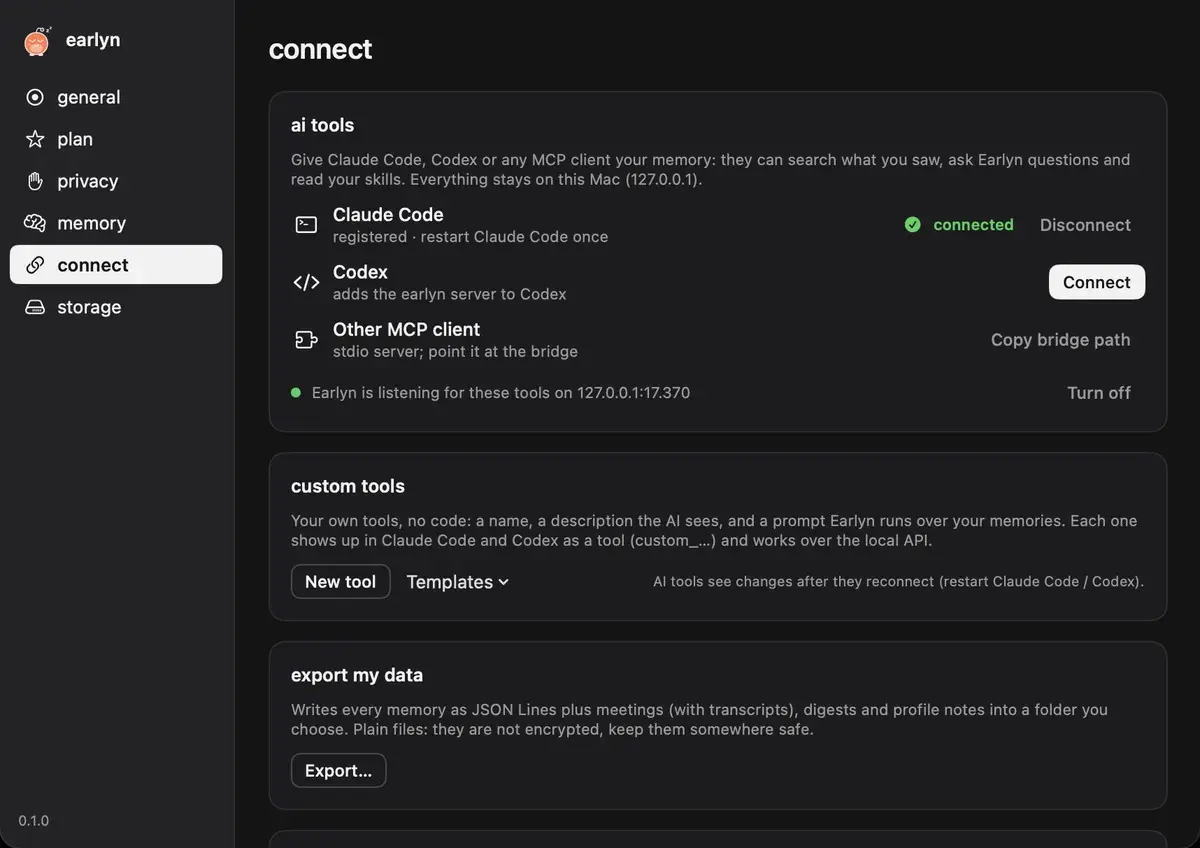Click the "Claude Code" row label
The width and height of the screenshot is (1200, 848).
click(x=388, y=215)
